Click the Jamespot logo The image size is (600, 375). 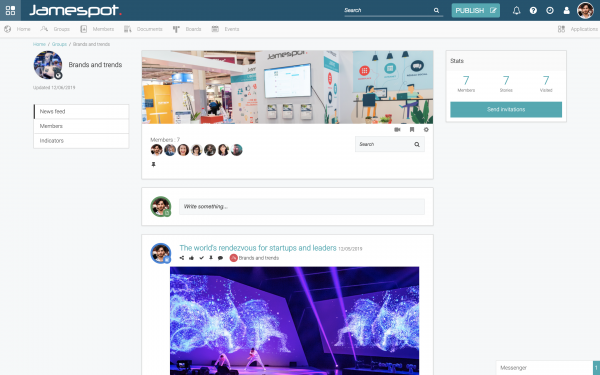click(75, 10)
